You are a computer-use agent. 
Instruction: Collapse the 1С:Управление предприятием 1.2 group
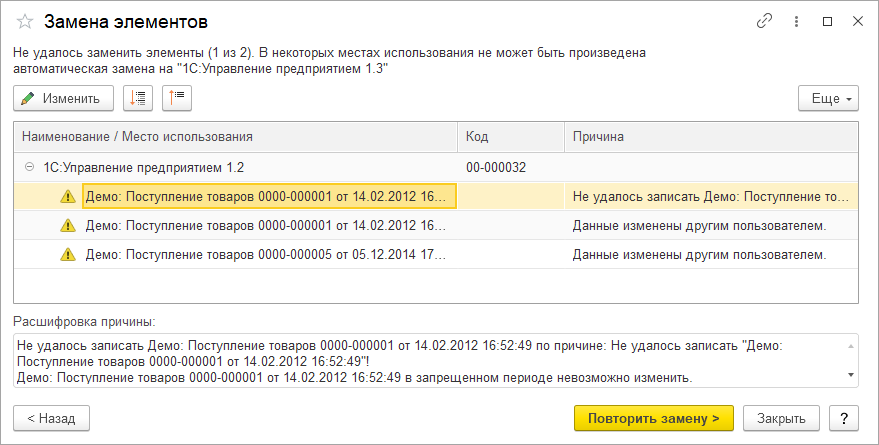[29, 167]
